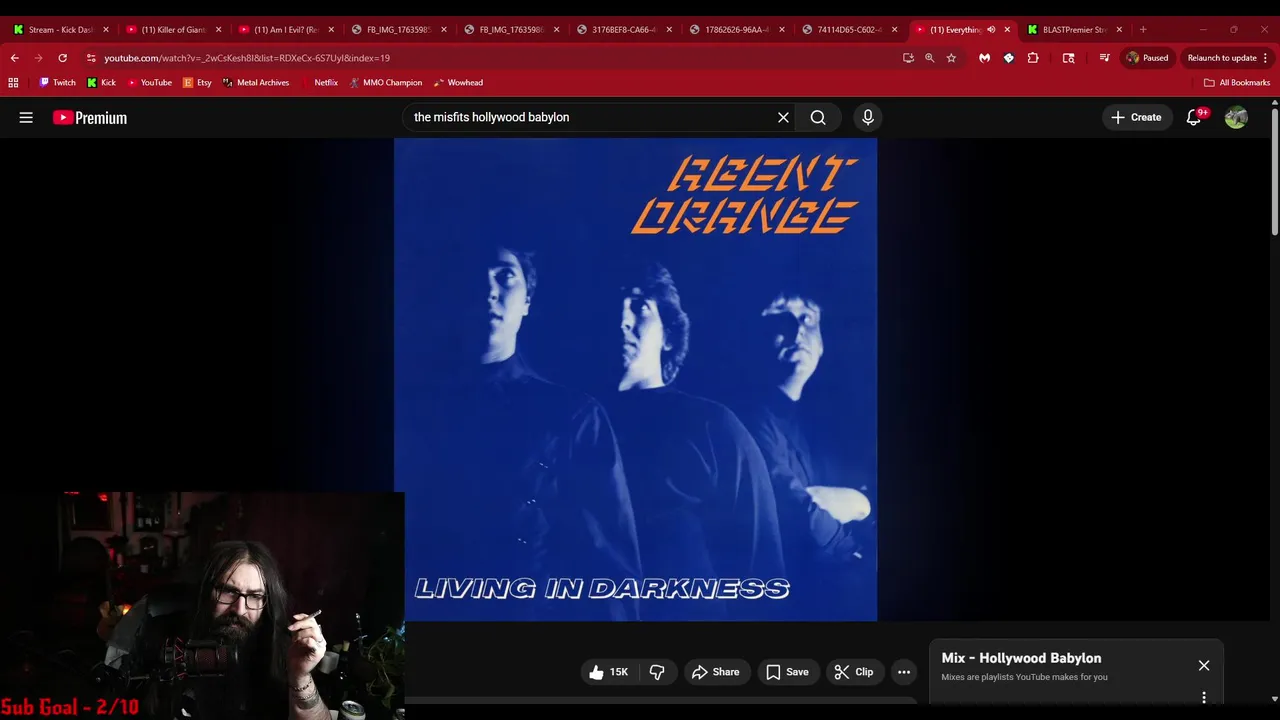Open MMO Champion bookmark
The width and height of the screenshot is (1280, 720).
click(385, 82)
